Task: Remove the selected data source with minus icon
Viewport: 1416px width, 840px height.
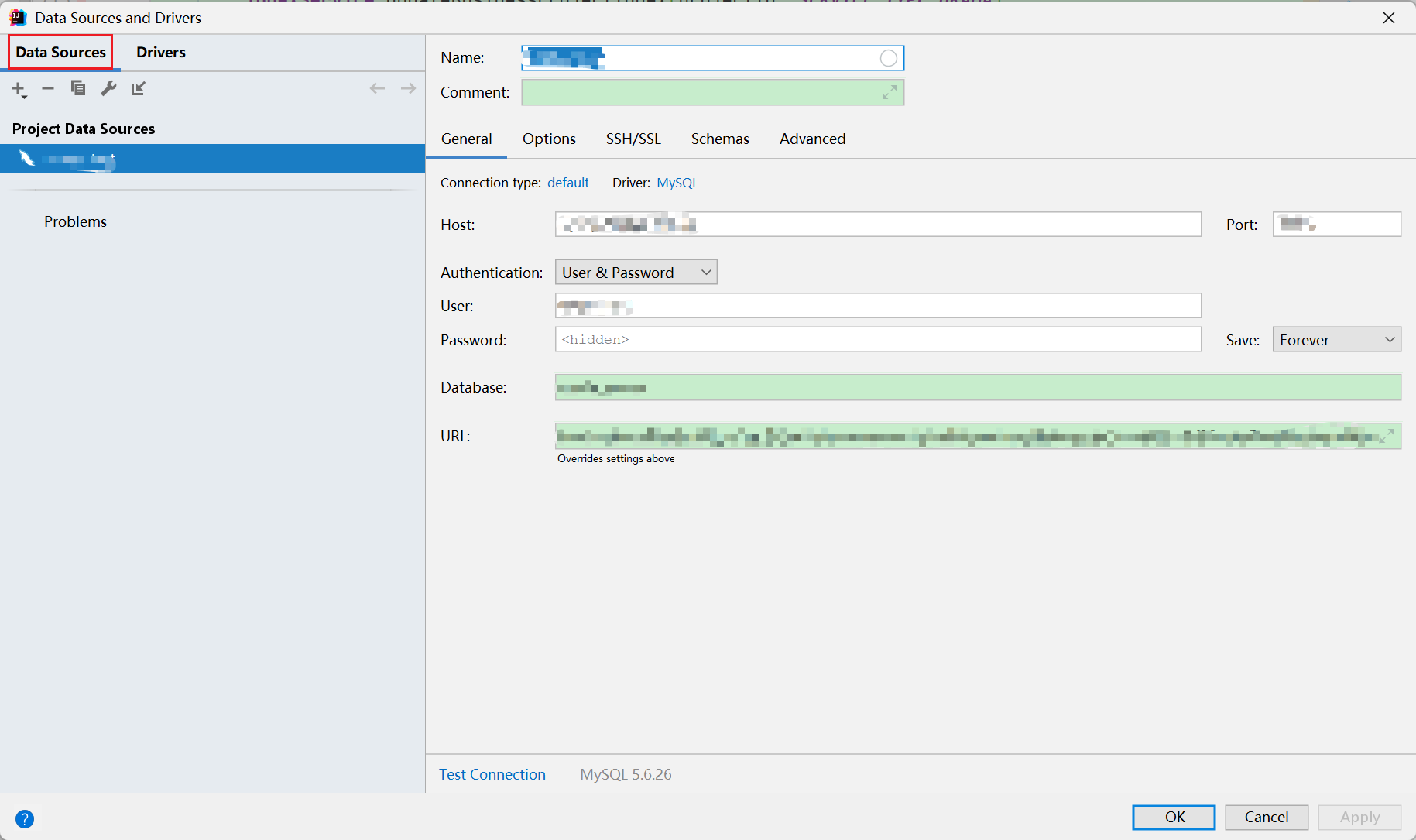Action: [48, 88]
